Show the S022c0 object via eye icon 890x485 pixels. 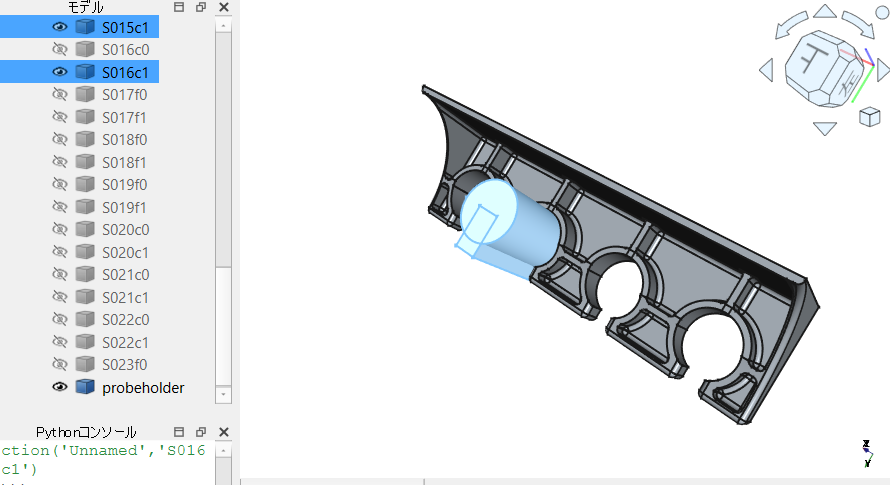tap(60, 319)
